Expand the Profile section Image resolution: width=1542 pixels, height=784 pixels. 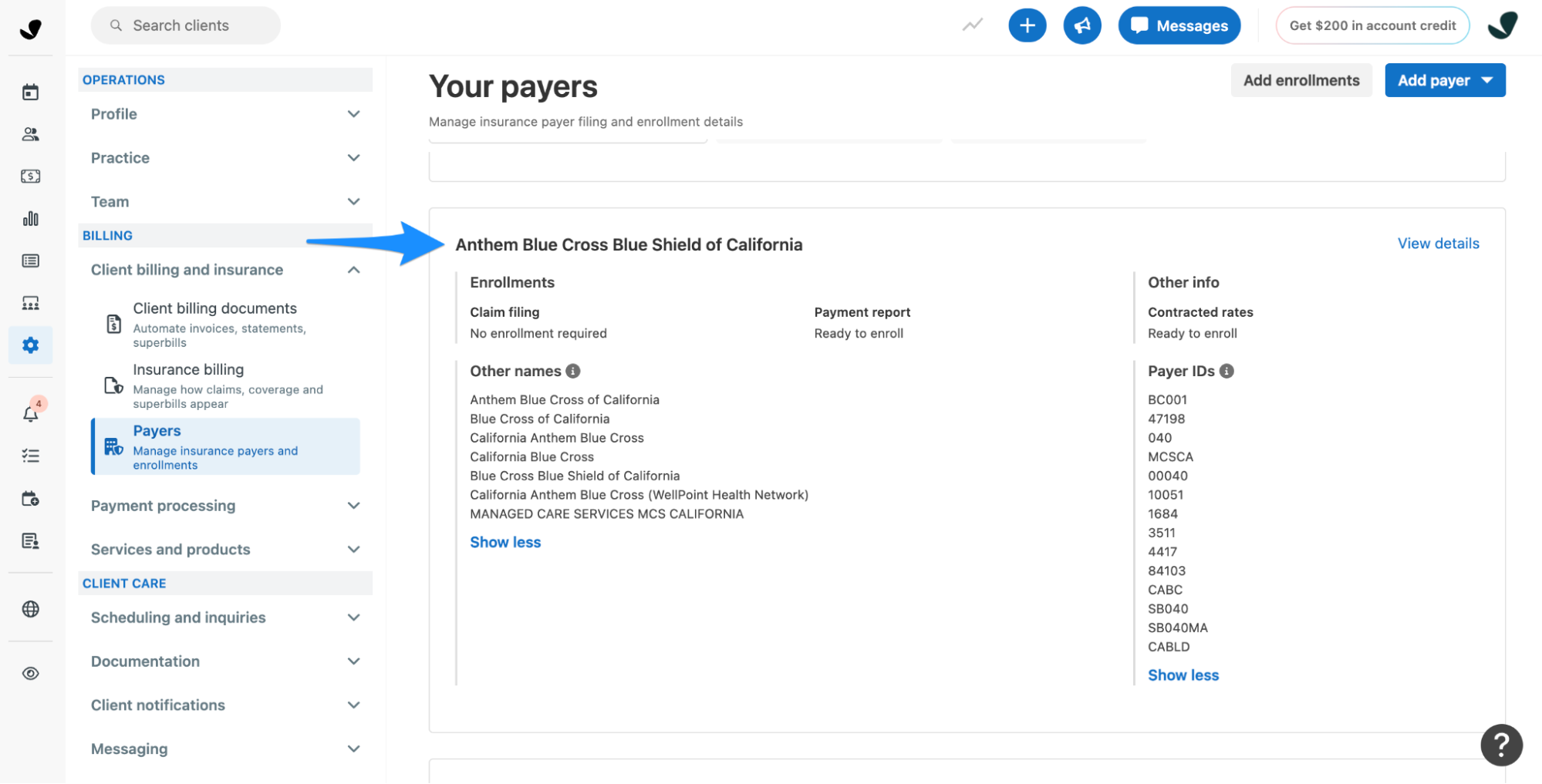[225, 114]
